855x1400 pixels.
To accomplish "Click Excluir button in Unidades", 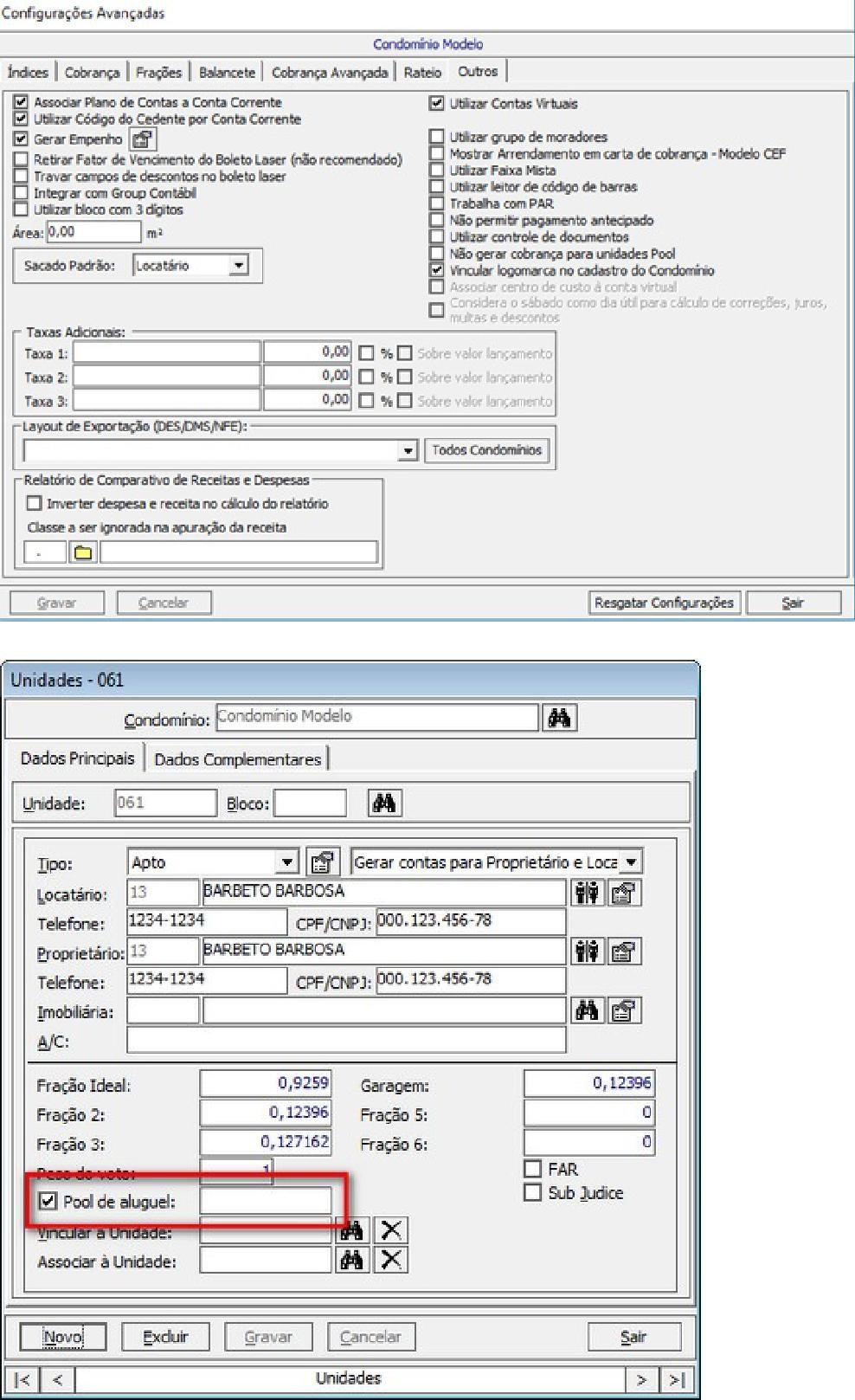I will (x=165, y=1338).
